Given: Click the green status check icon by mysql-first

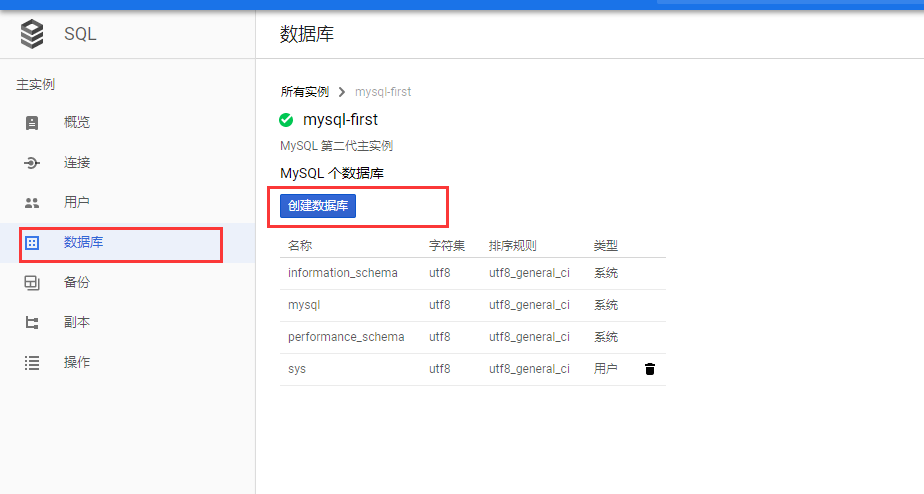Looking at the screenshot, I should coord(286,120).
